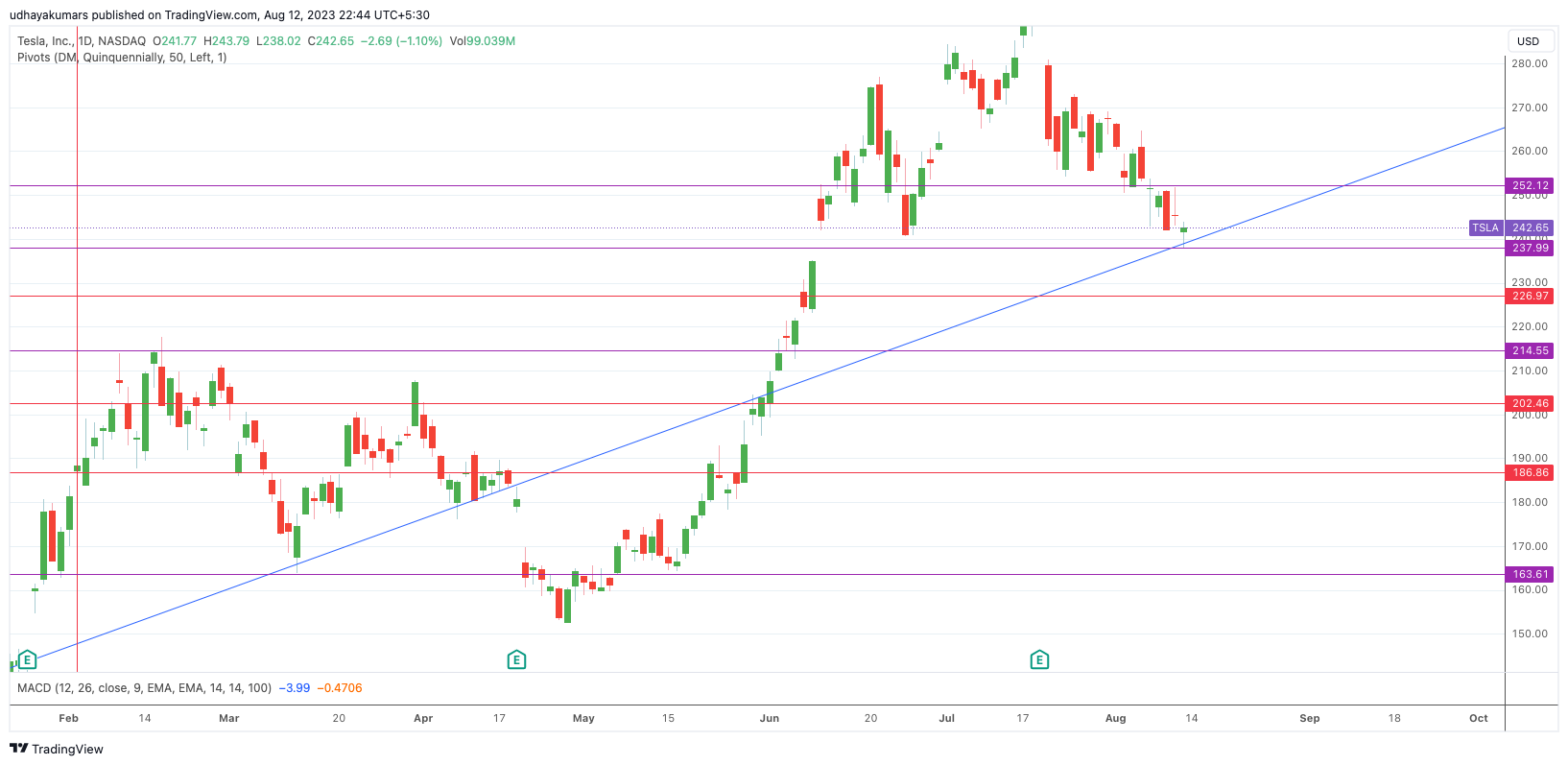This screenshot has height=765, width=1568.
Task: Click the Oct label on the time axis
Action: click(x=1479, y=718)
